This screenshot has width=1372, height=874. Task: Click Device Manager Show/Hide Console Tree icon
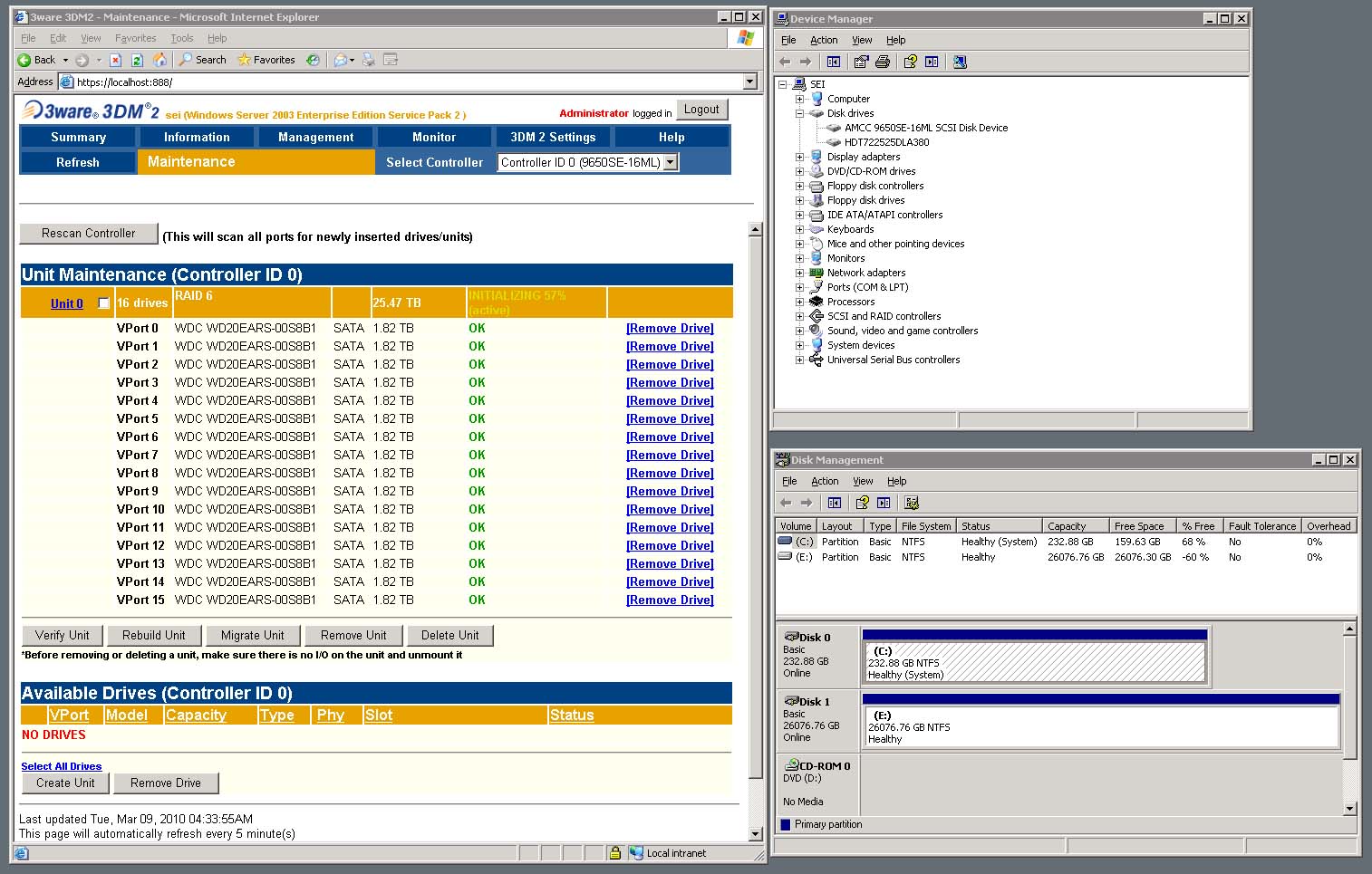point(834,62)
